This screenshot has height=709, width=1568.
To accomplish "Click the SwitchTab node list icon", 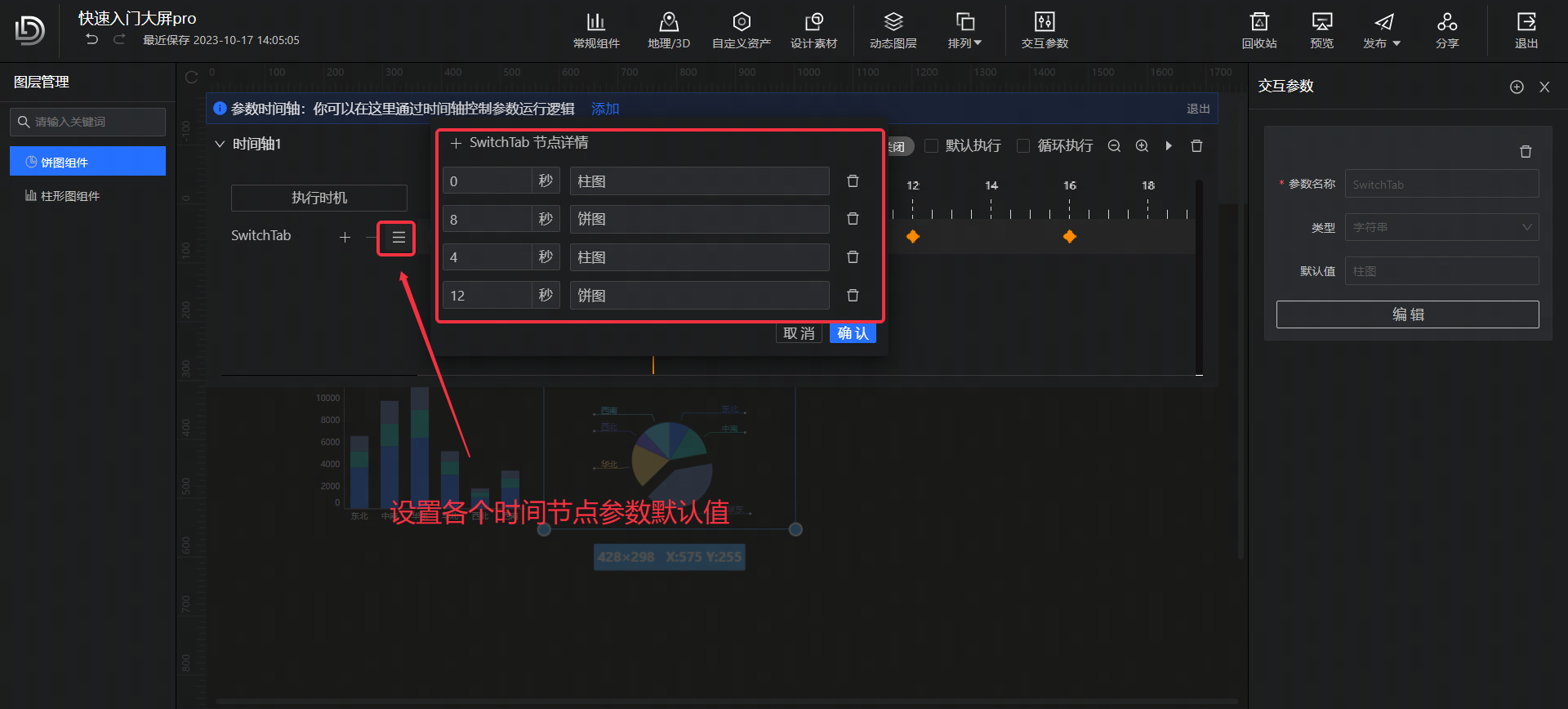I will coord(398,238).
